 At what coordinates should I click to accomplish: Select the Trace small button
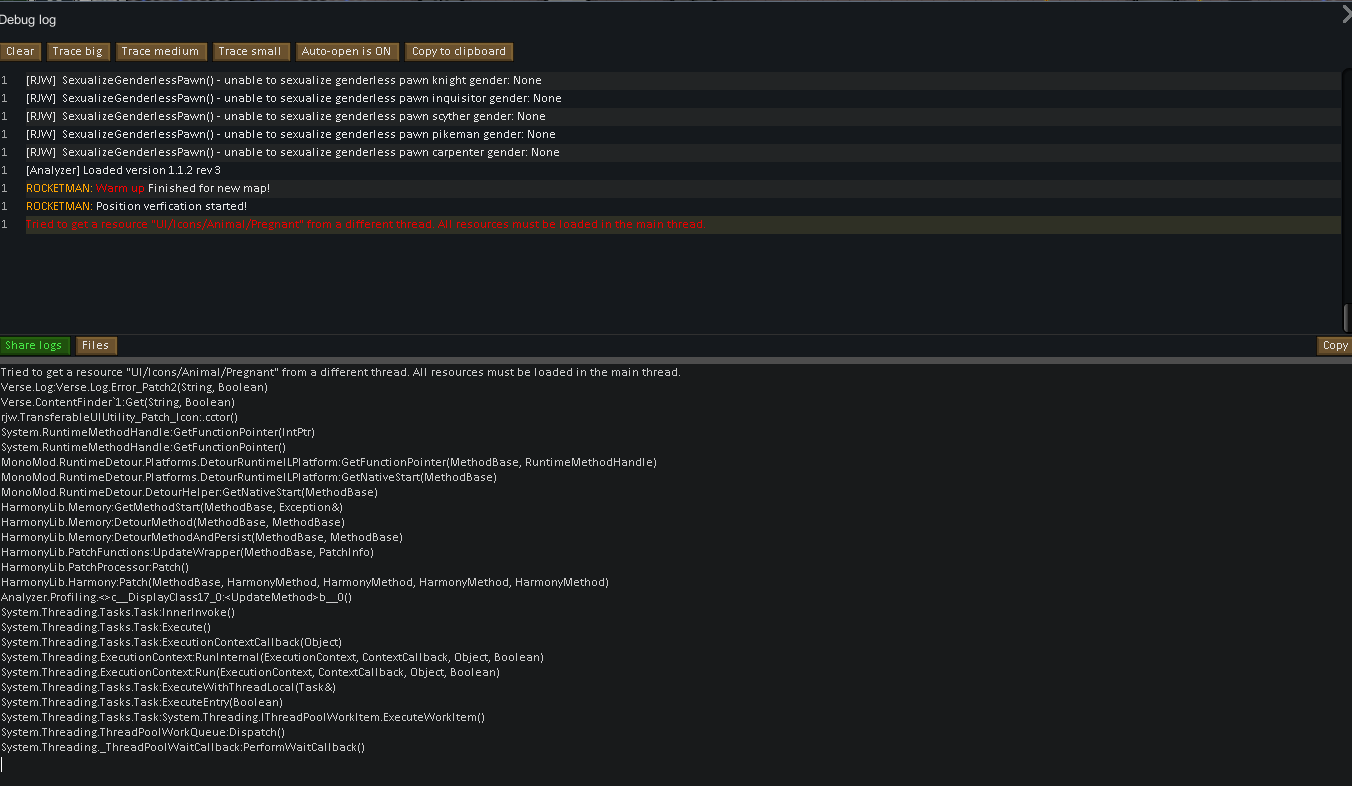[250, 51]
